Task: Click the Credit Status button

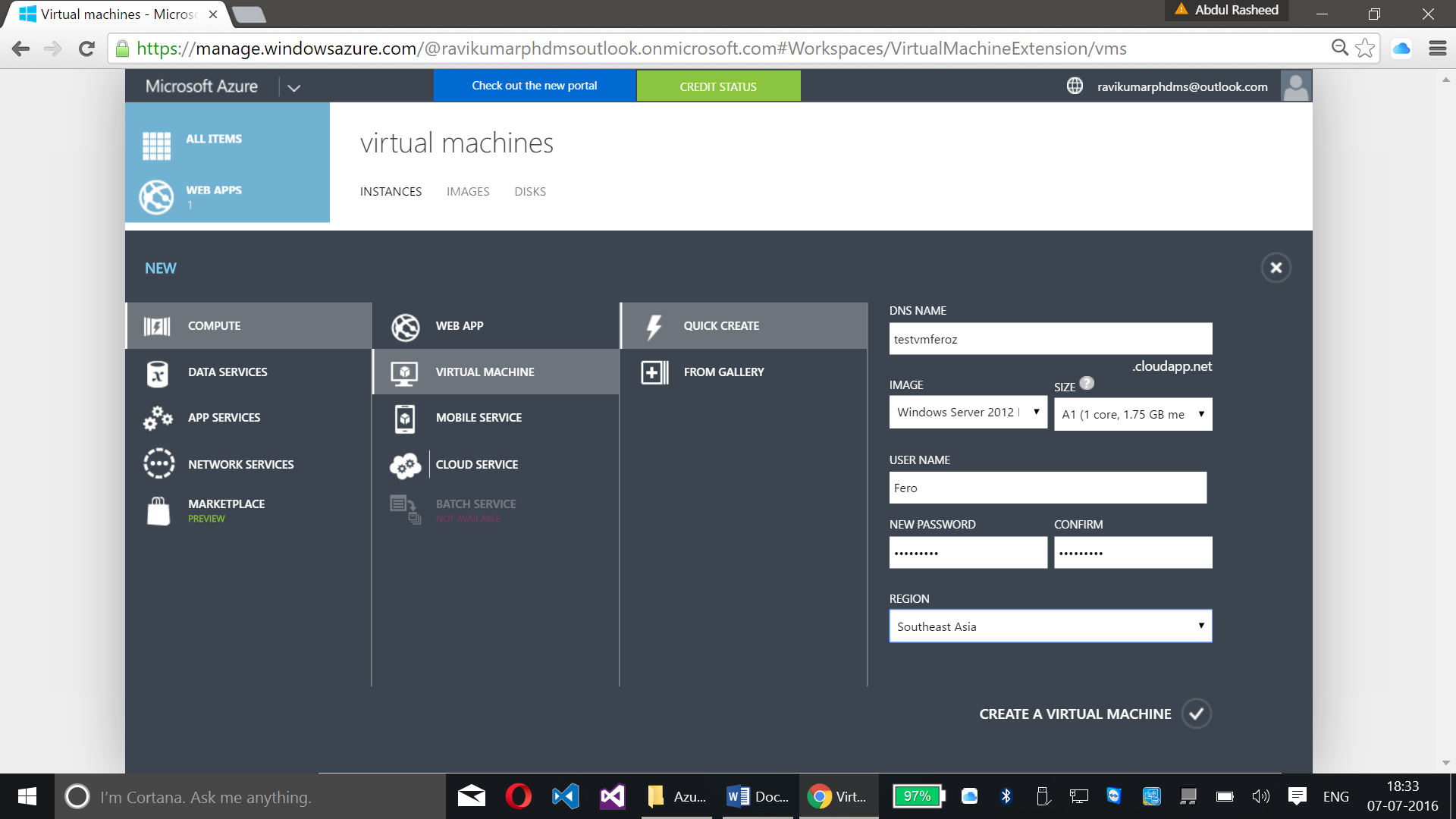Action: pyautogui.click(x=718, y=86)
